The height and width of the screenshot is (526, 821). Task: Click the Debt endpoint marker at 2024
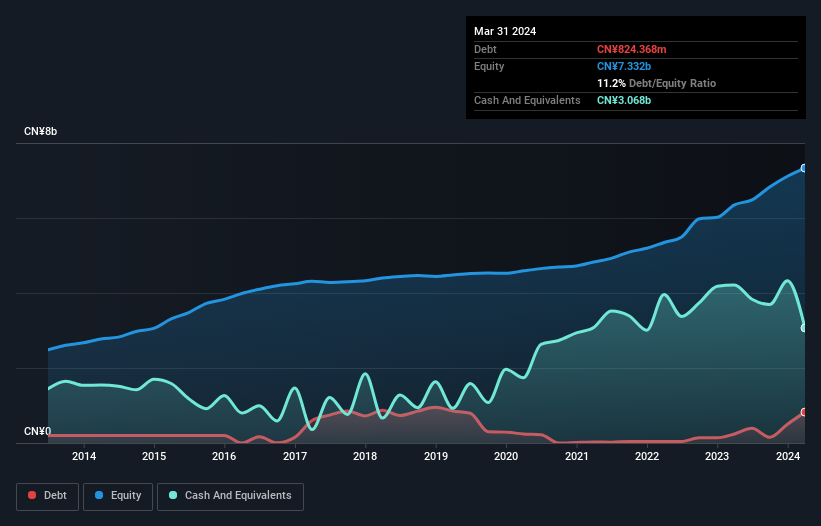(804, 412)
